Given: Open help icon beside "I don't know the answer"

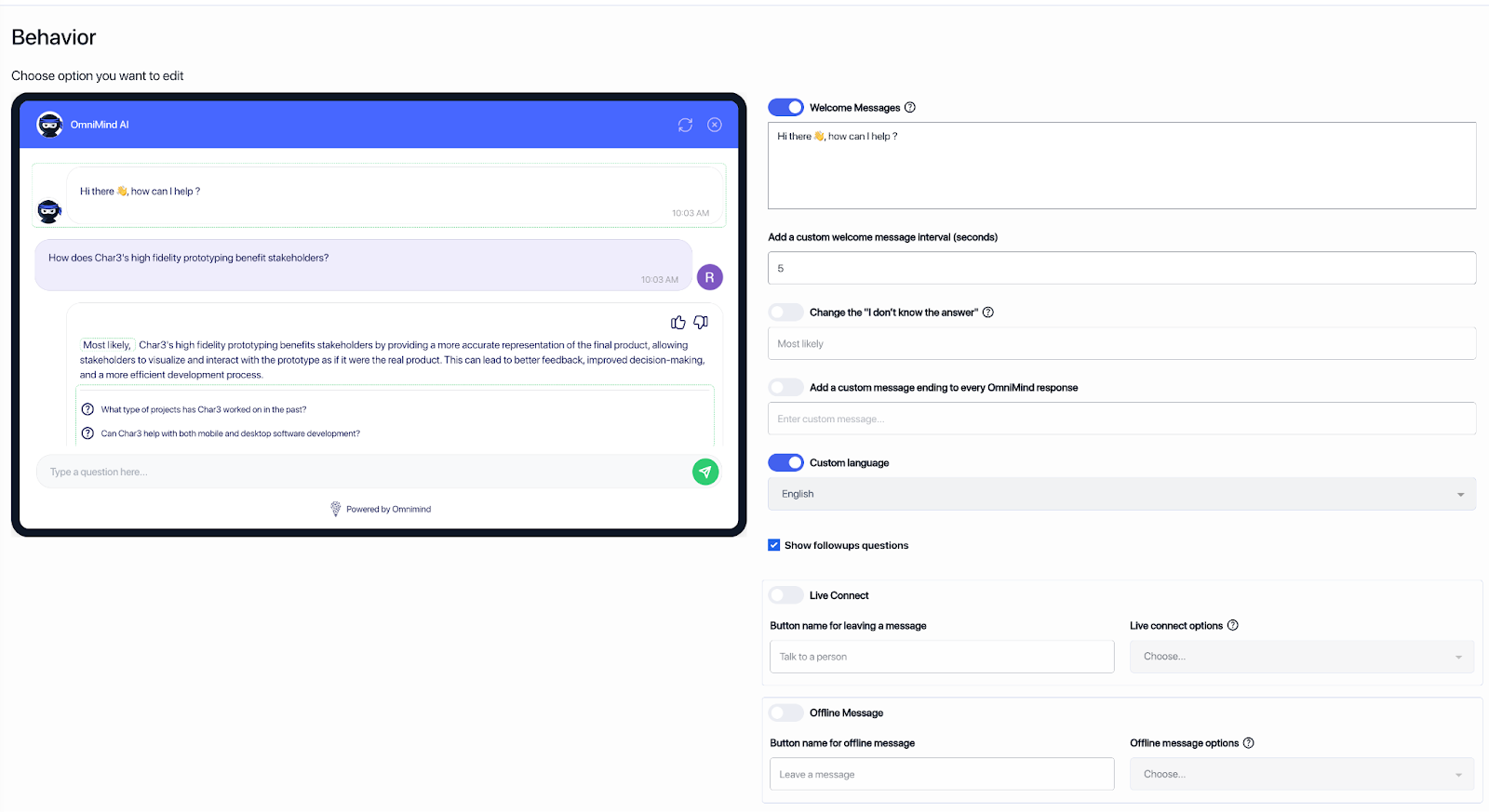Looking at the screenshot, I should point(988,313).
